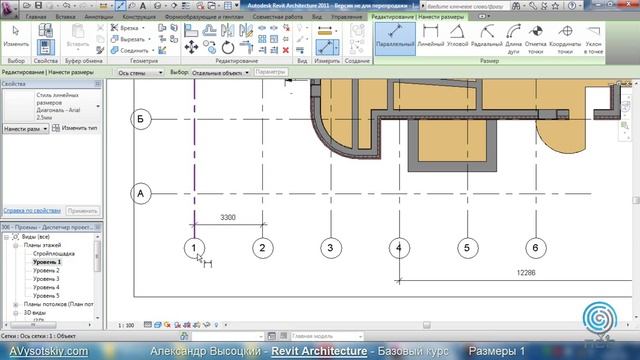This screenshot has width=640, height=360.
Task: Click the keyword search input field
Action: 467,6
